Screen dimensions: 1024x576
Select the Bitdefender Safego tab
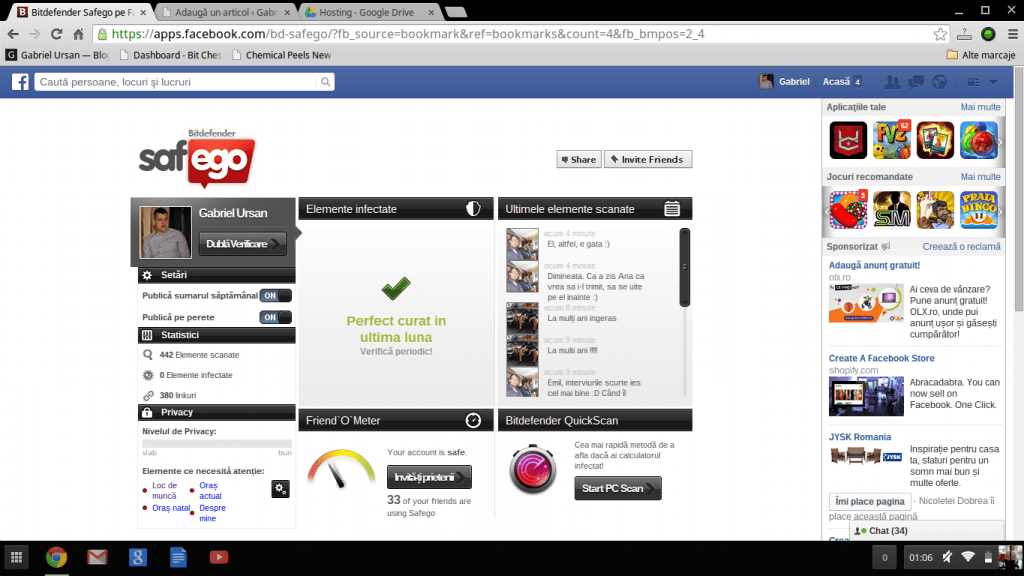click(82, 12)
